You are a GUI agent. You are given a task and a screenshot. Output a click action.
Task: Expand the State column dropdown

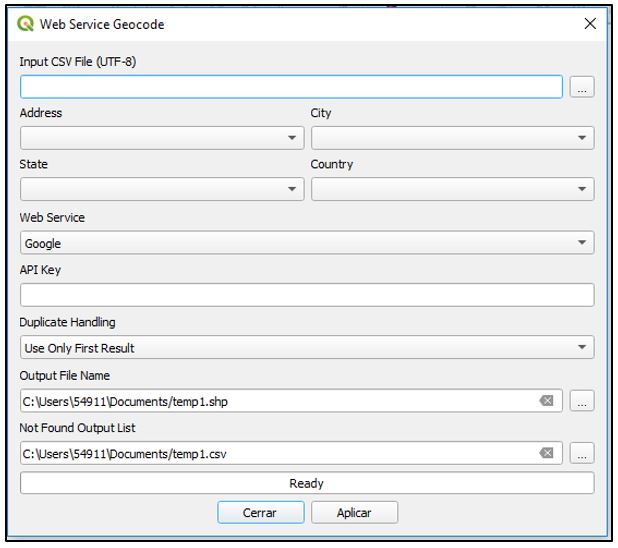pyautogui.click(x=162, y=189)
